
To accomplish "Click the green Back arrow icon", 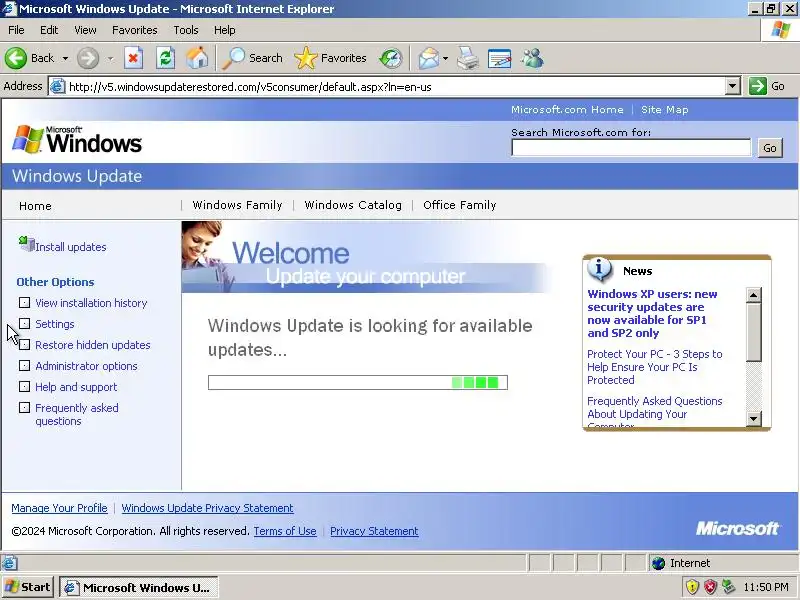I will pyautogui.click(x=16, y=58).
